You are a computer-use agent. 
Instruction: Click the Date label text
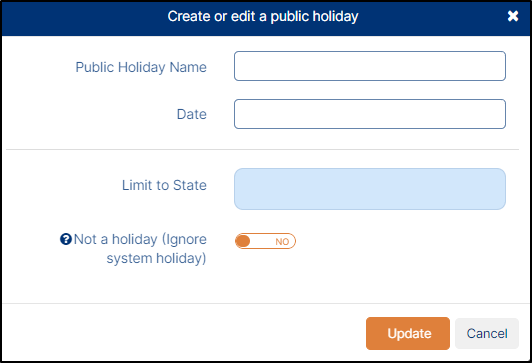click(x=192, y=114)
